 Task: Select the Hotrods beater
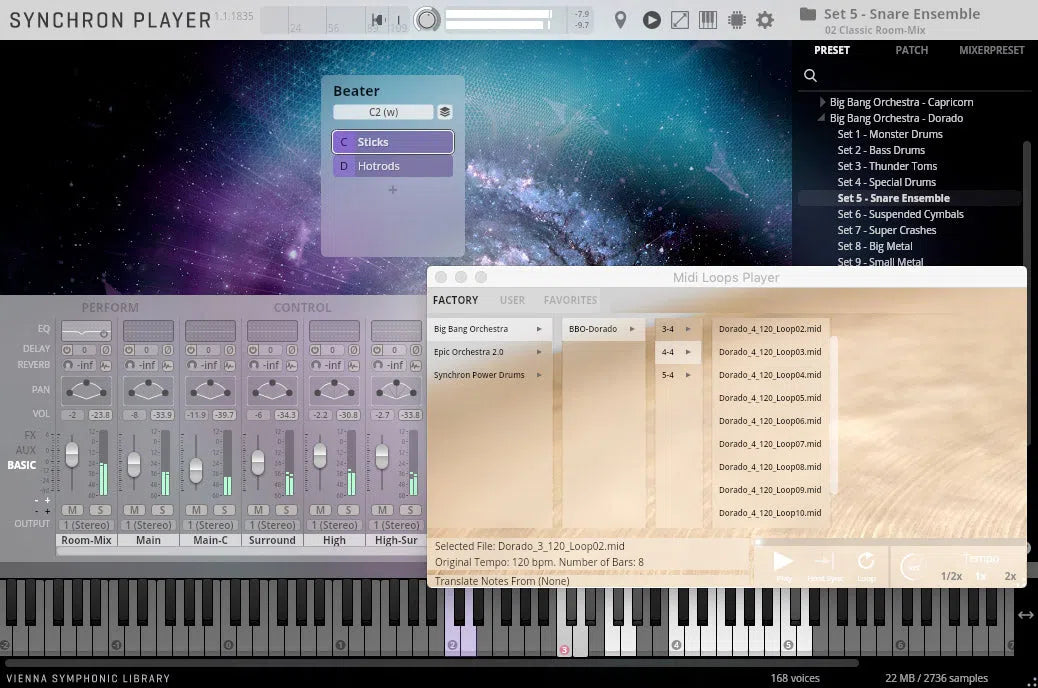393,166
